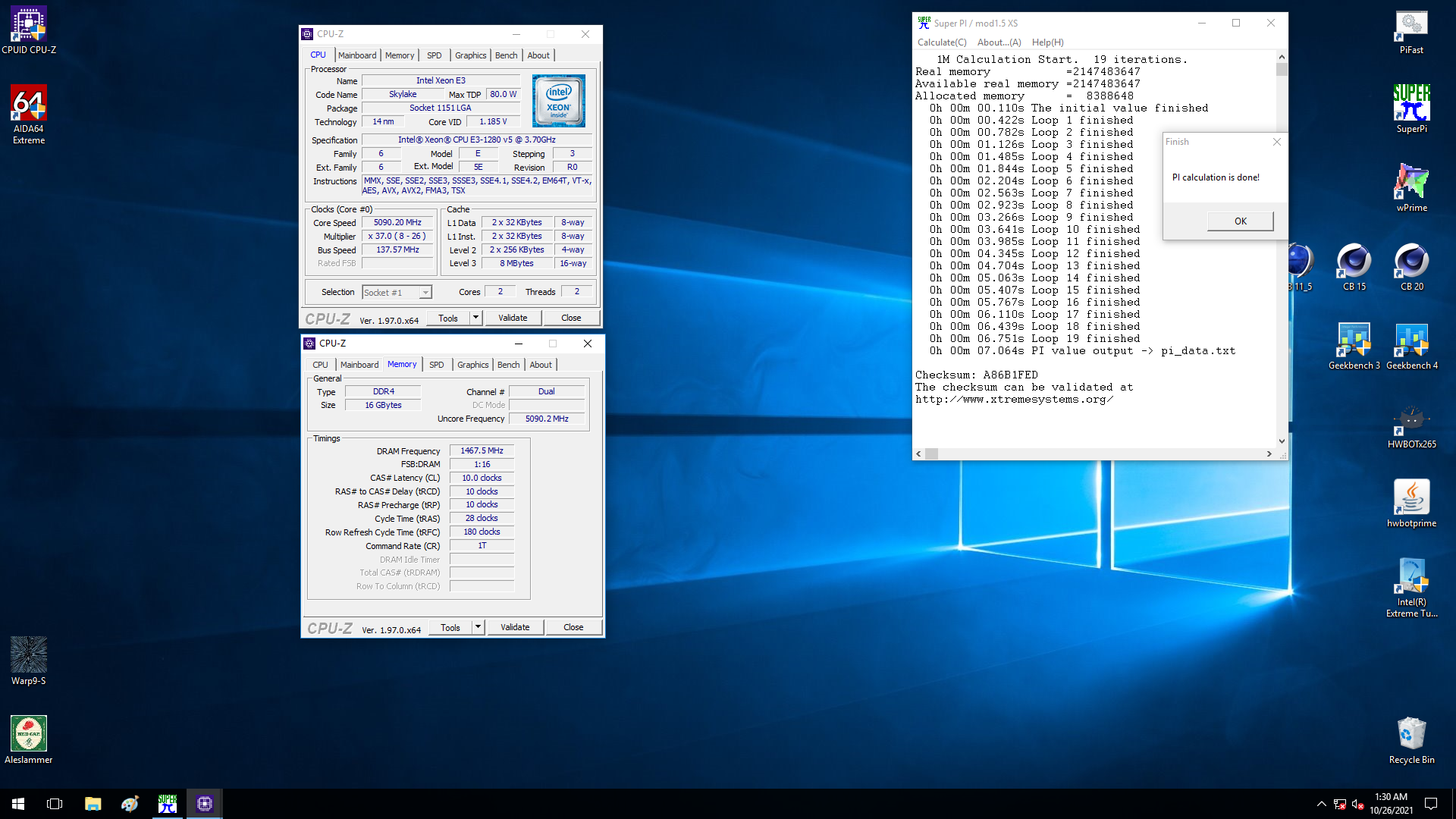Open Mainboard tab in bottom CPU-Z window

pyautogui.click(x=359, y=365)
